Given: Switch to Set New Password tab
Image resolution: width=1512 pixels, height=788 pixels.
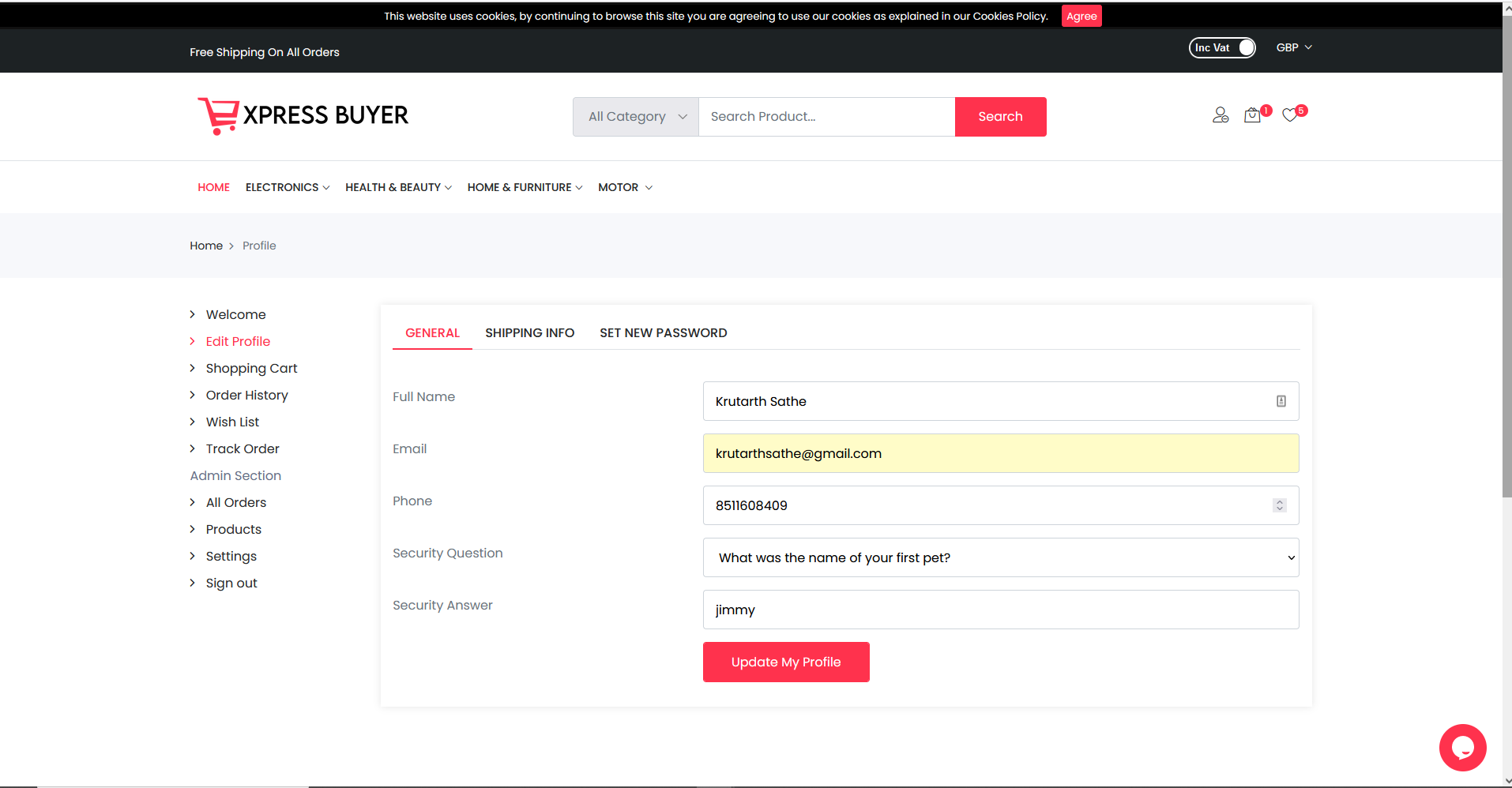Looking at the screenshot, I should (663, 333).
